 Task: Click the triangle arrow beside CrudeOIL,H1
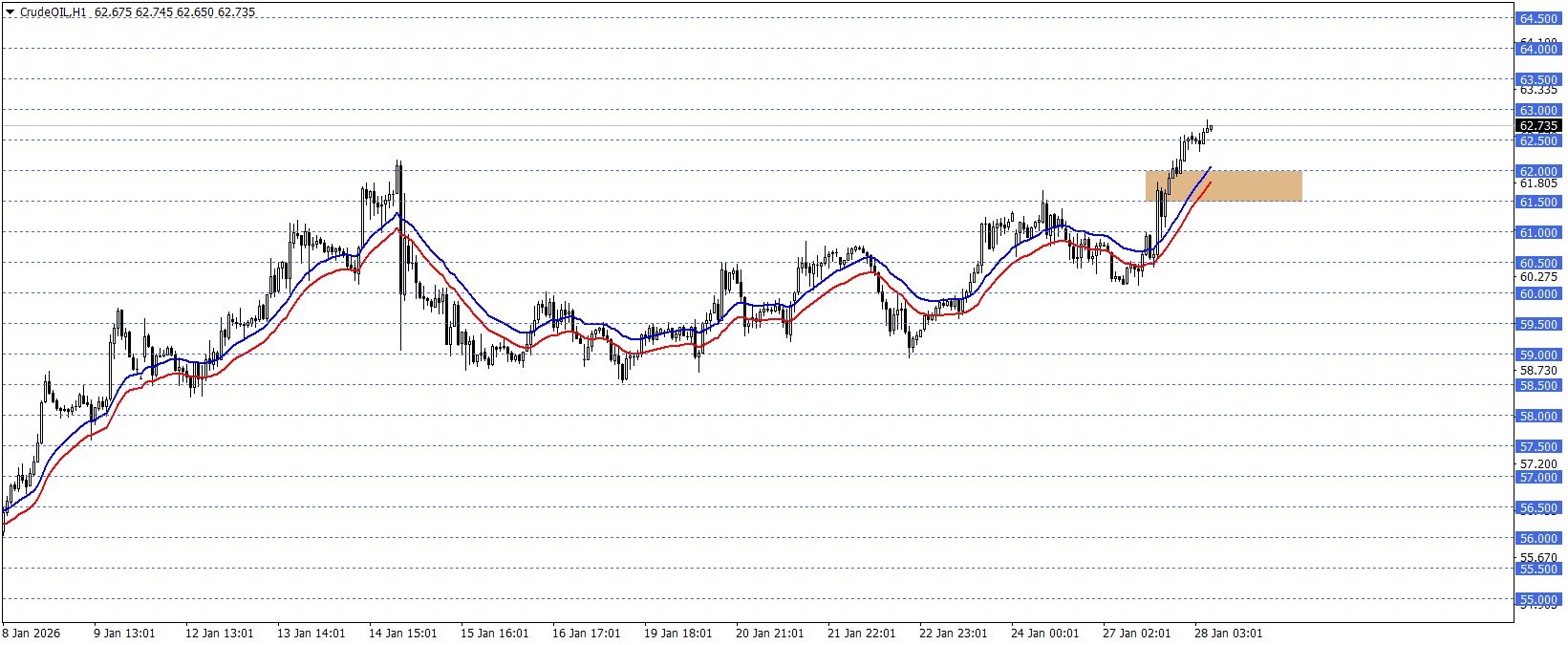click(x=10, y=12)
